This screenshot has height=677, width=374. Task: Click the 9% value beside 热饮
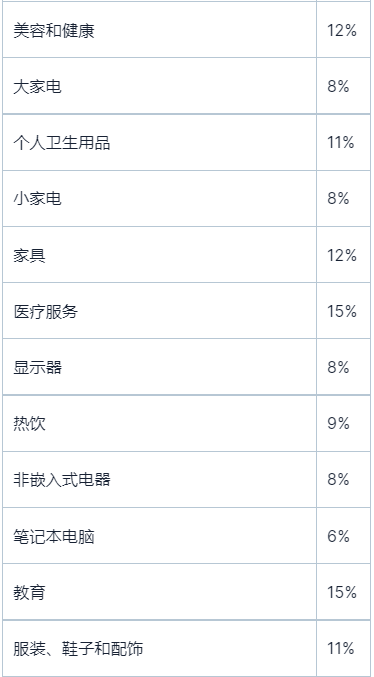point(338,424)
